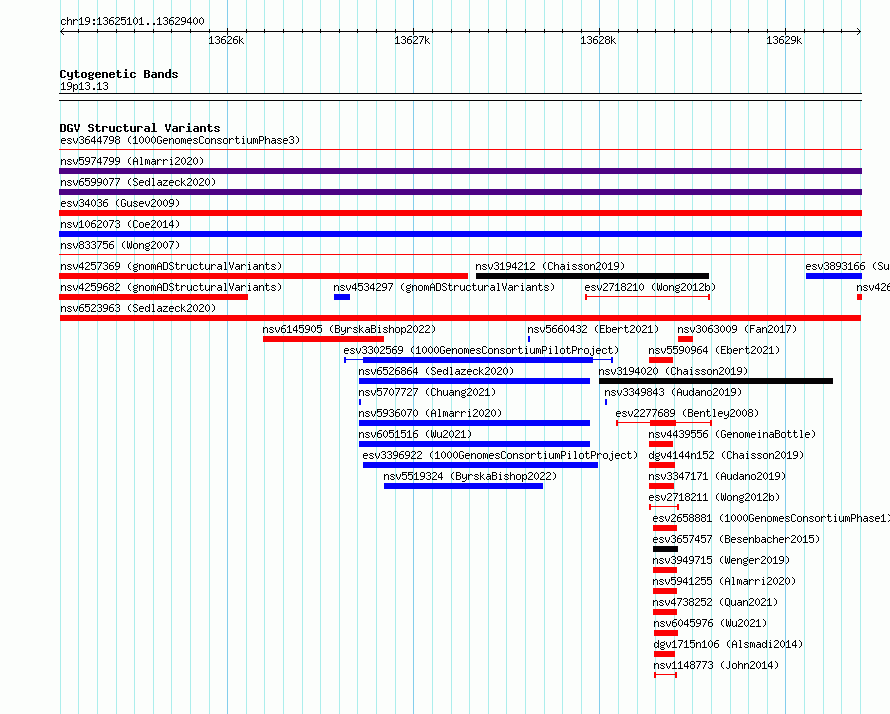
Task: Select the nsv1062073 (Coe2014) blue bar
Action: pyautogui.click(x=460, y=234)
